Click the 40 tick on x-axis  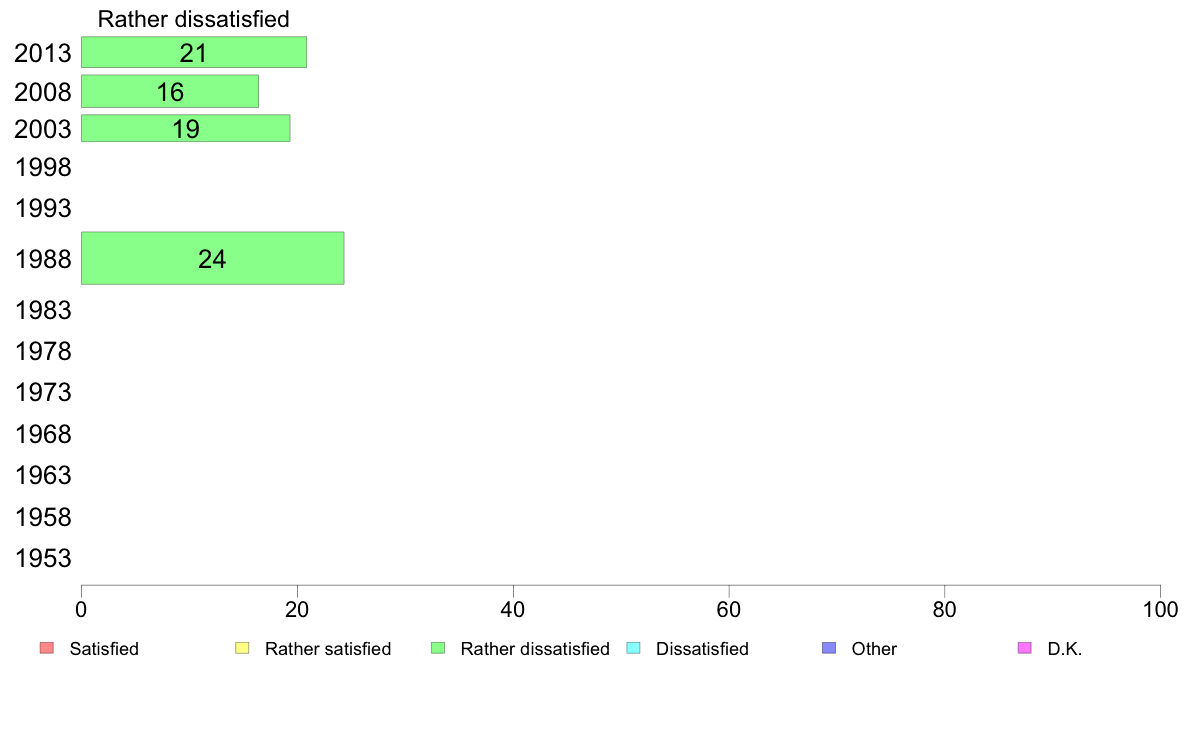513,609
